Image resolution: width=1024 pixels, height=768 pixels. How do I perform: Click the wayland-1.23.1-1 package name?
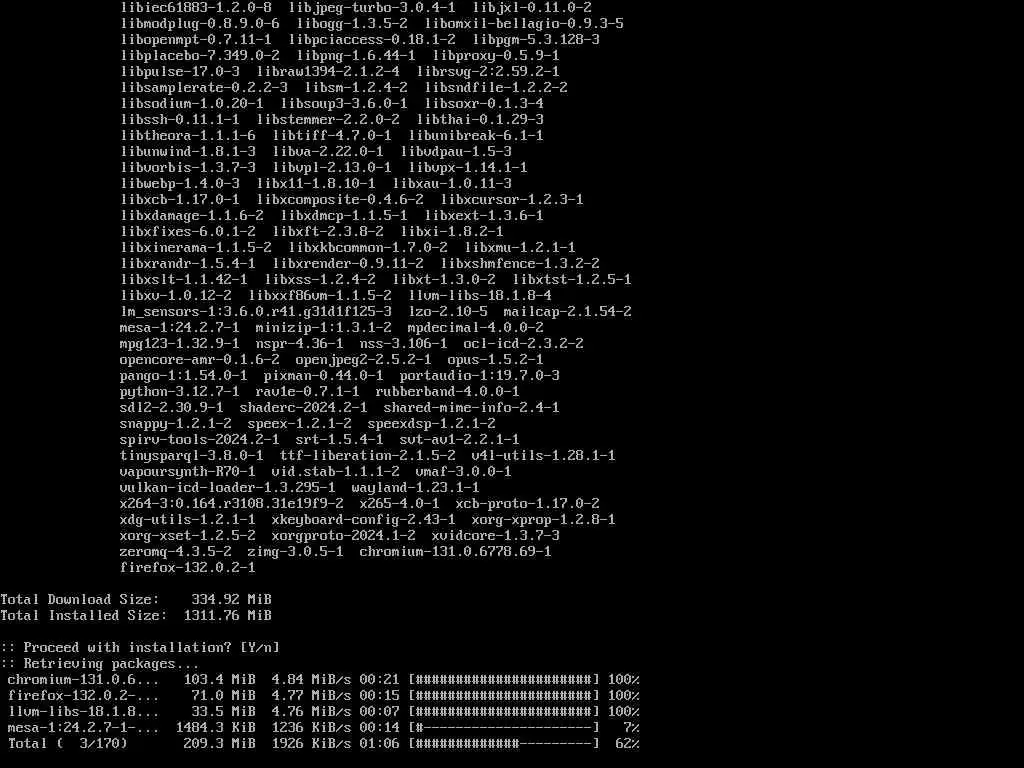pos(415,488)
